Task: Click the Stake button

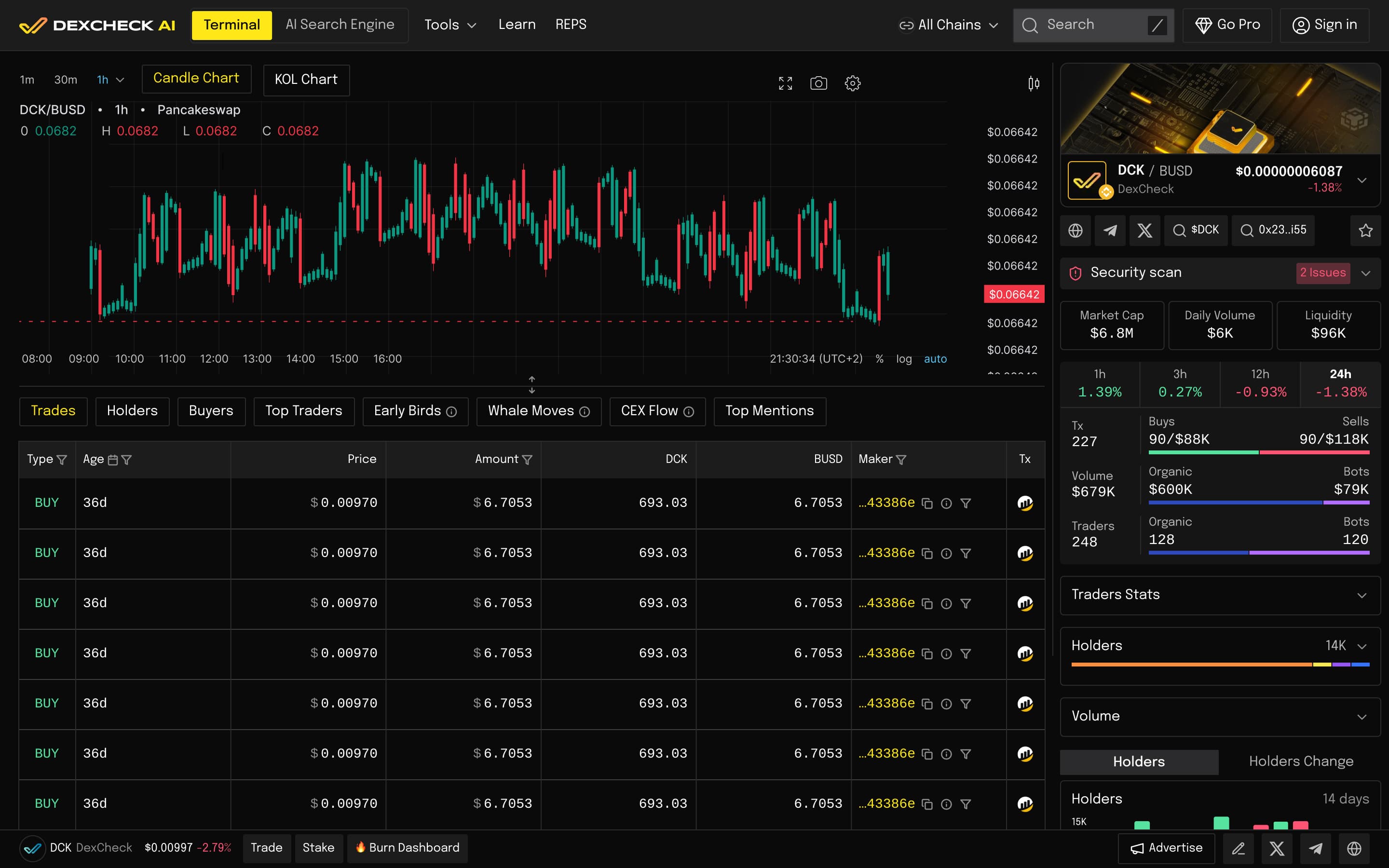Action: pos(318,848)
